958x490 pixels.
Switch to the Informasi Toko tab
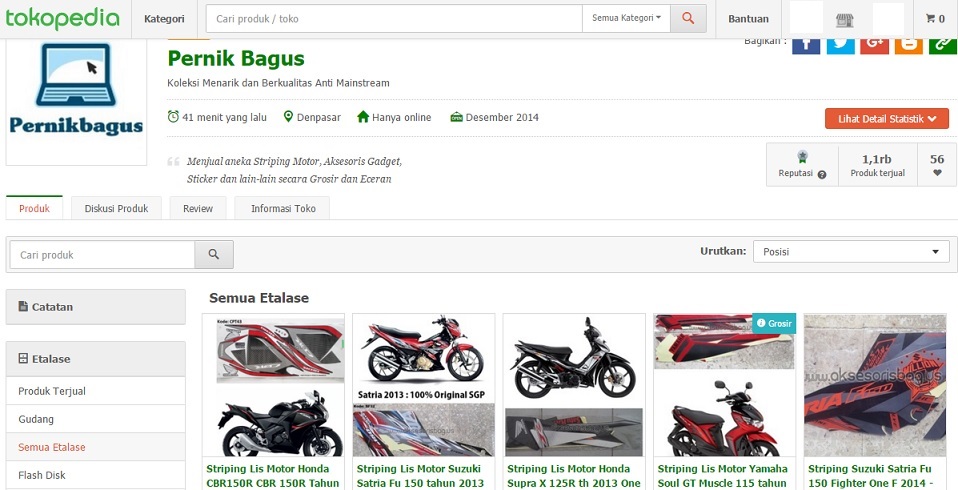click(x=283, y=208)
